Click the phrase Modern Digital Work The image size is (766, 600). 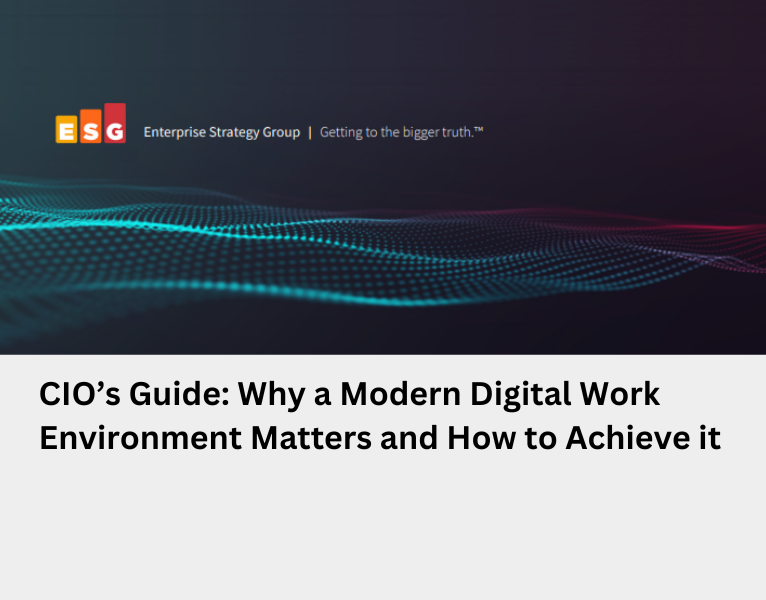click(x=500, y=394)
